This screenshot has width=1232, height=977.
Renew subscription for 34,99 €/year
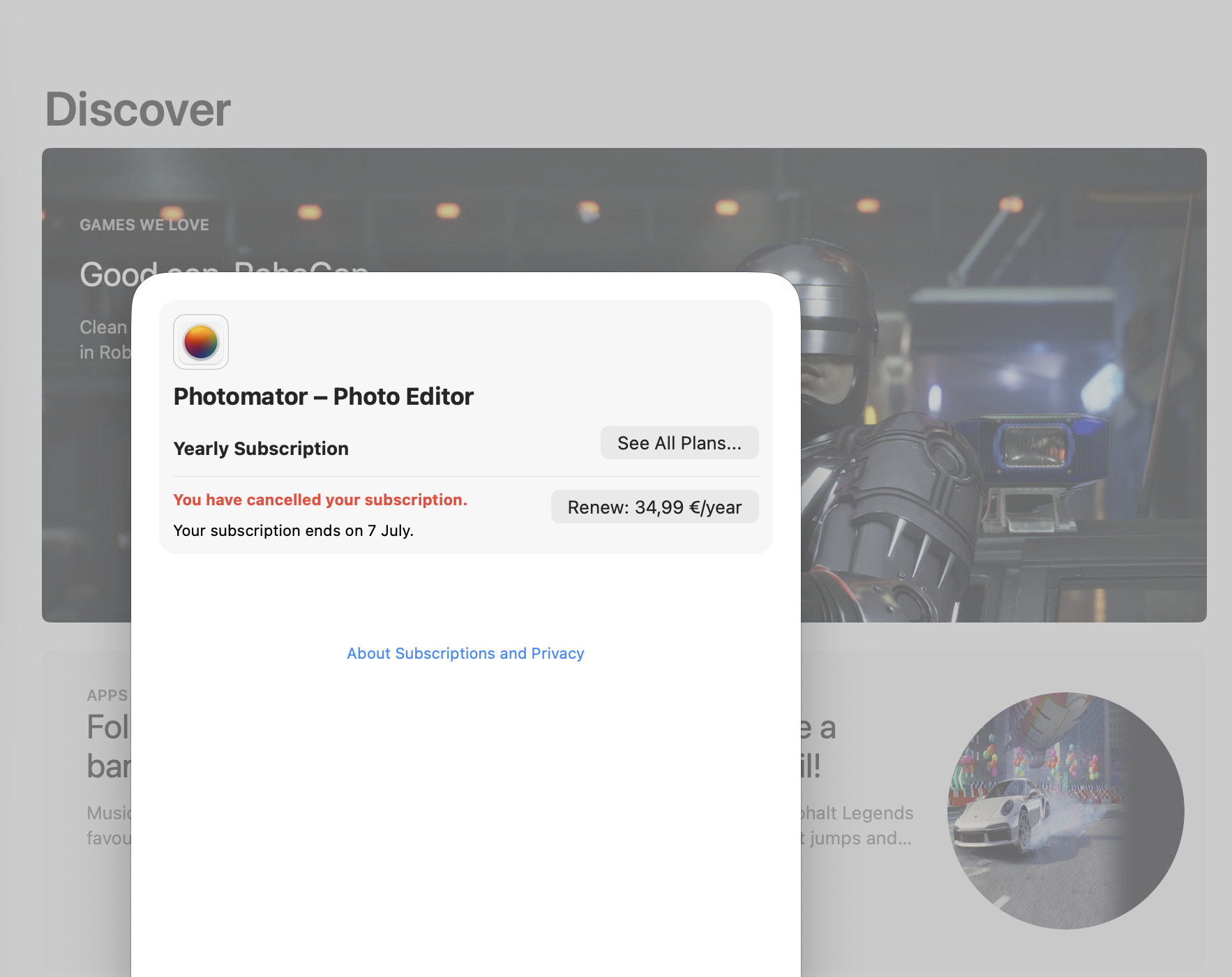[x=654, y=507]
